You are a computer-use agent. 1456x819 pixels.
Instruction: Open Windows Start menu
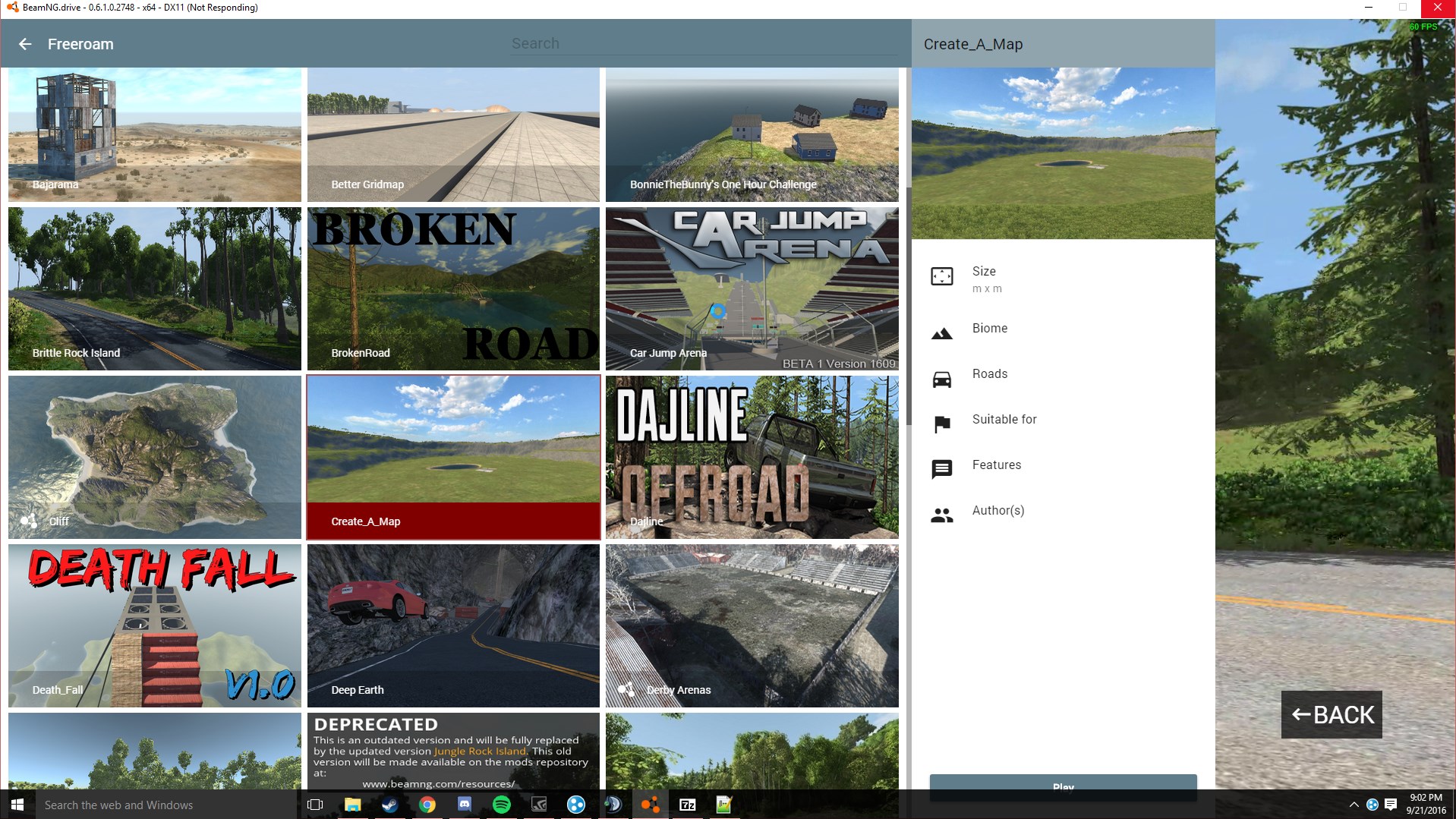17,805
